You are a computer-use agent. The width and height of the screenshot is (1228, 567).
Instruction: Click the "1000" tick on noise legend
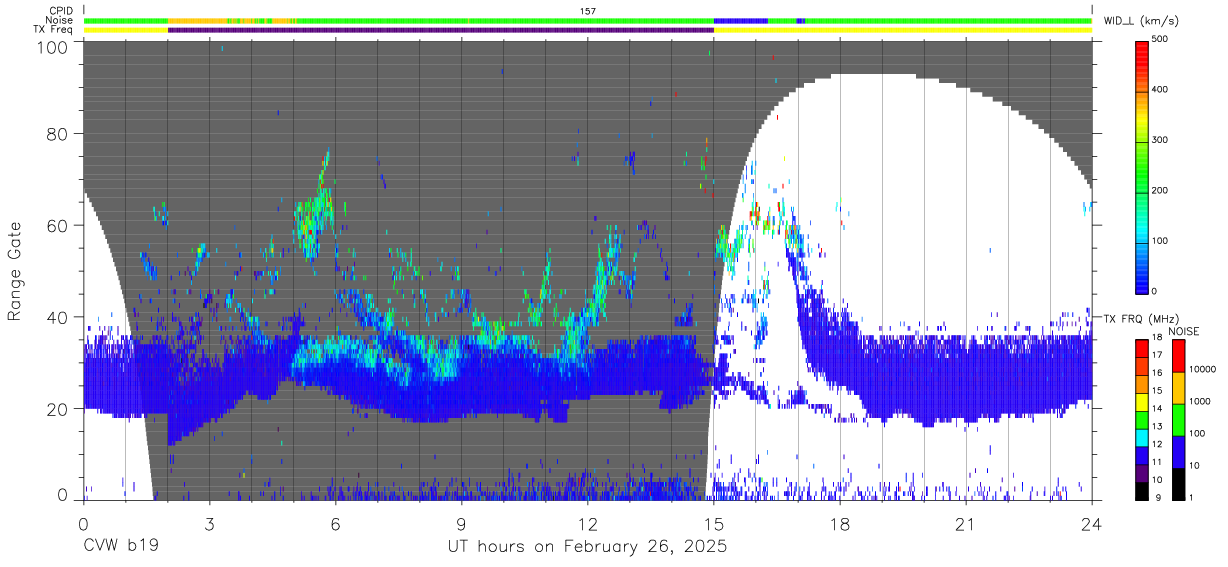(1201, 401)
